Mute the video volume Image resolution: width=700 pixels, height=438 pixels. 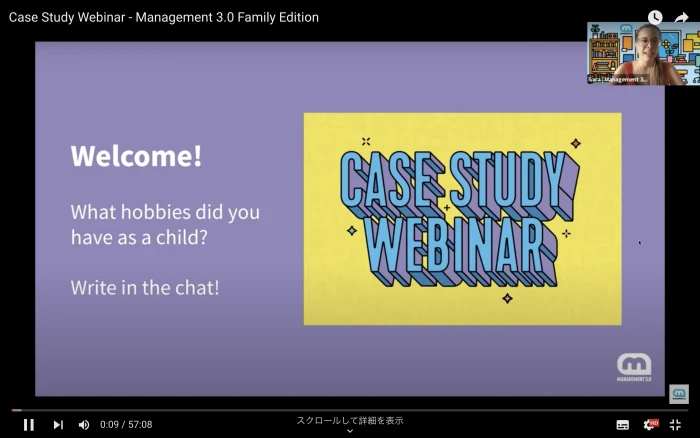[x=84, y=424]
